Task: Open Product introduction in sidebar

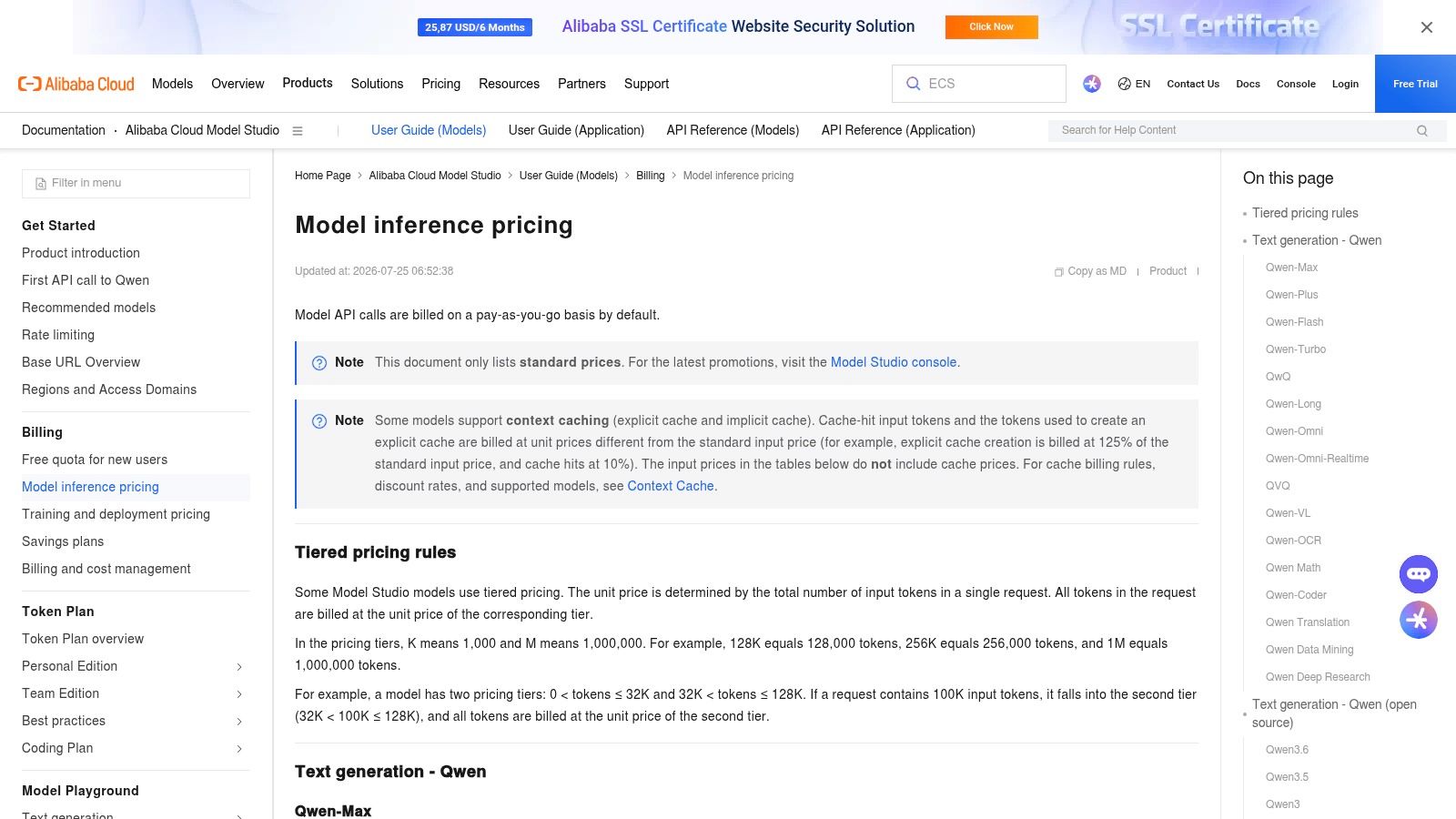Action: [81, 253]
